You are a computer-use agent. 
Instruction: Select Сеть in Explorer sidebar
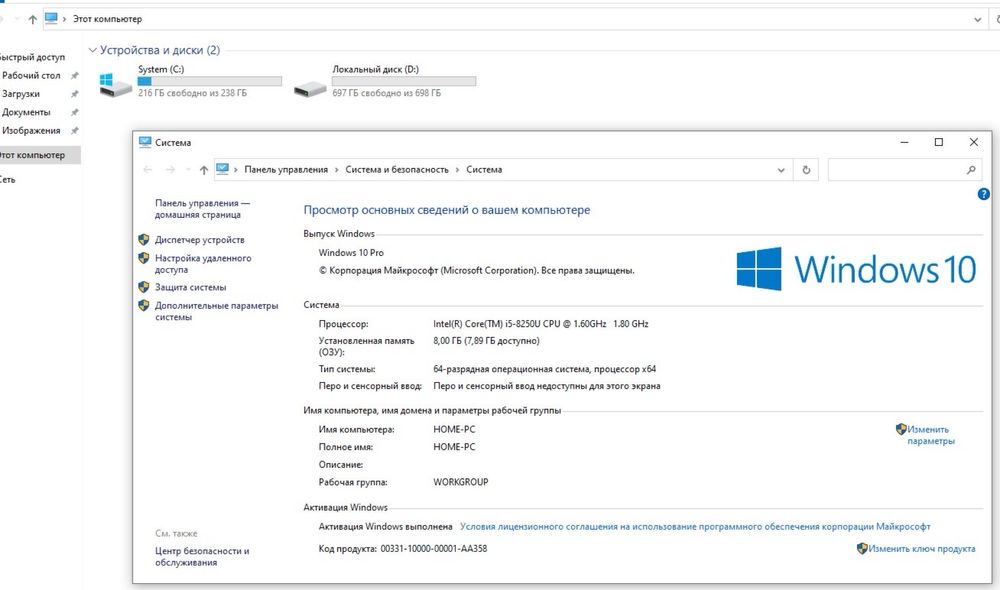point(7,180)
